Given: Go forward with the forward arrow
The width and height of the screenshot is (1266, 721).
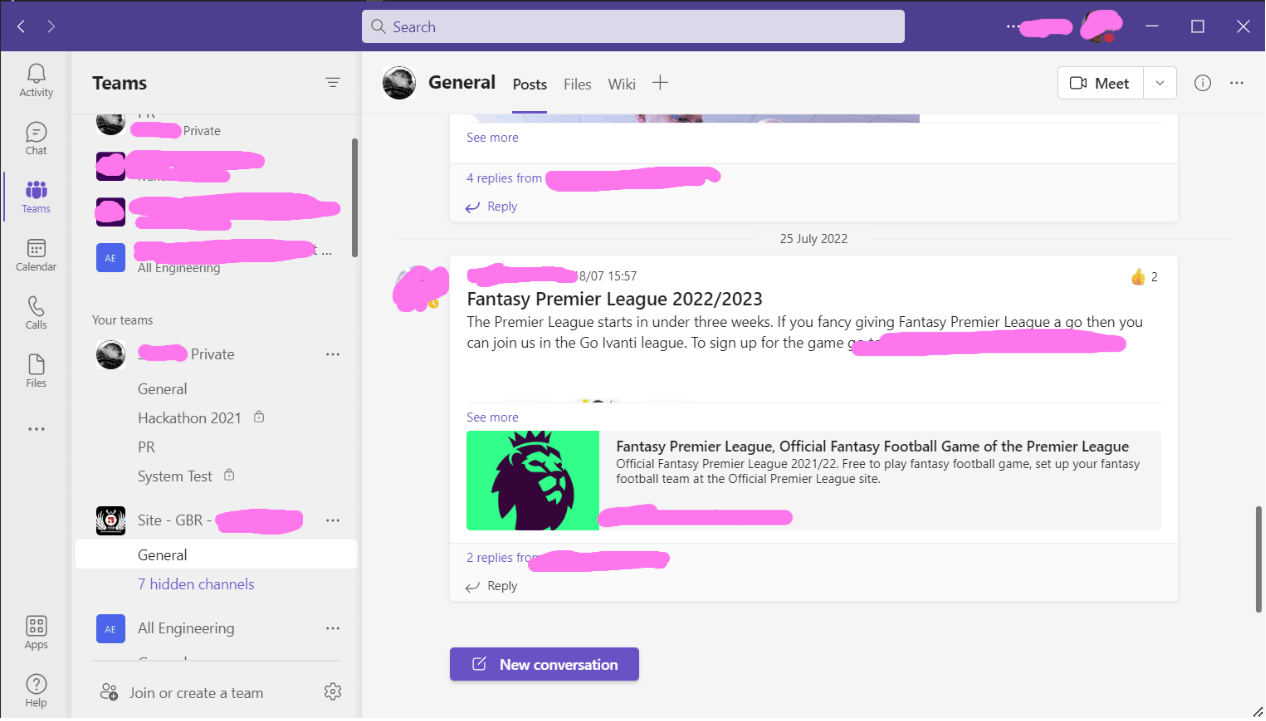Looking at the screenshot, I should point(52,26).
